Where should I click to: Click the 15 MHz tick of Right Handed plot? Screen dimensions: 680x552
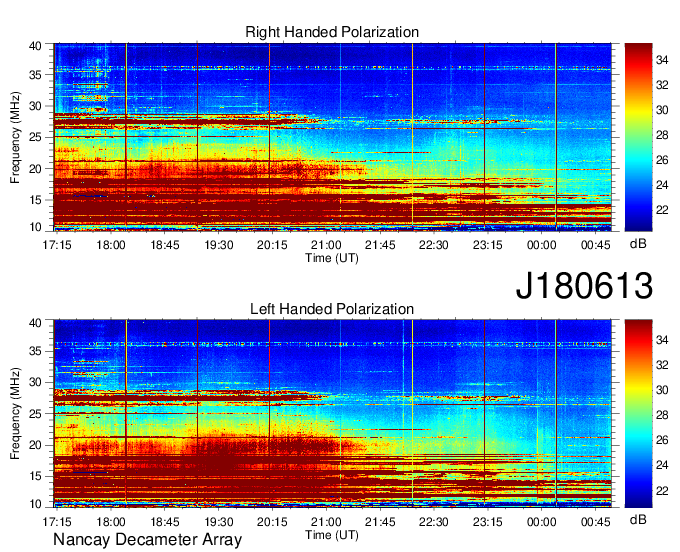[x=36, y=200]
